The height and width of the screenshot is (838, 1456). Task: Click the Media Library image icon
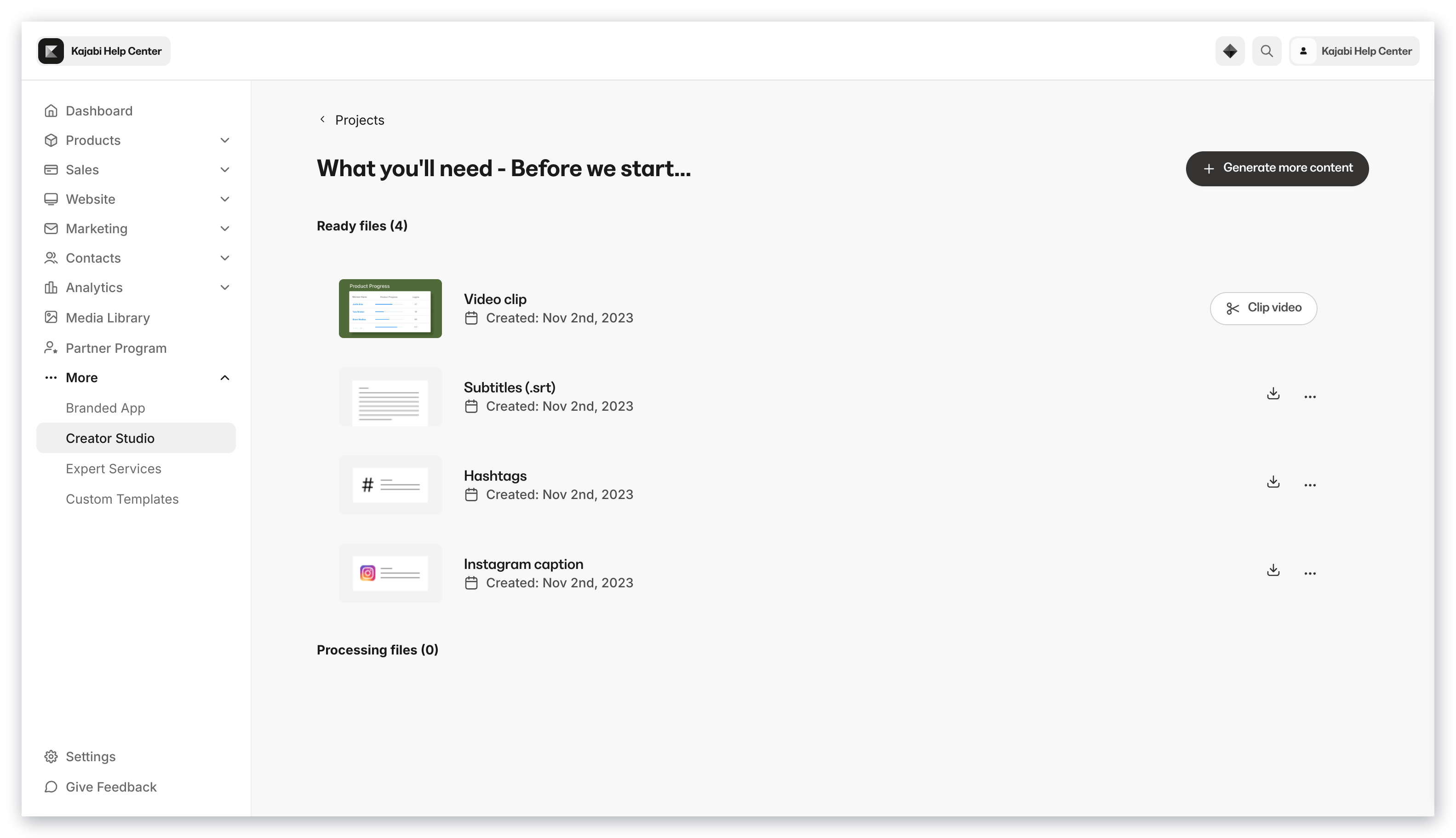point(51,317)
